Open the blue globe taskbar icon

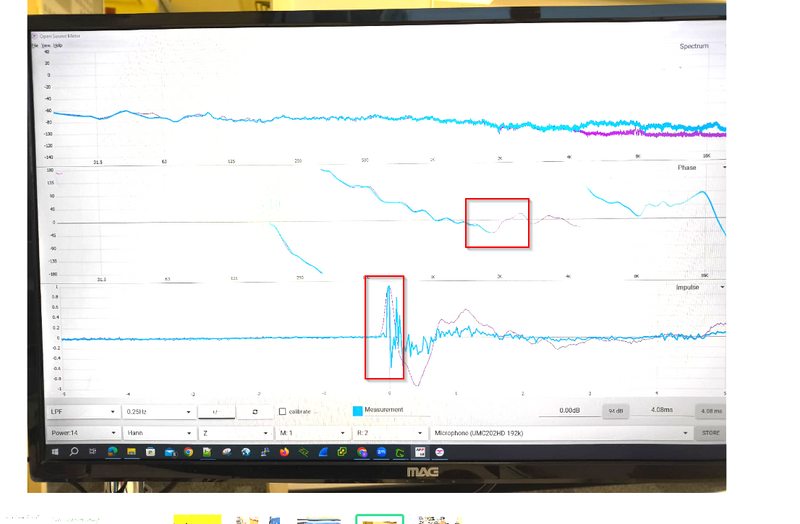coord(246,452)
